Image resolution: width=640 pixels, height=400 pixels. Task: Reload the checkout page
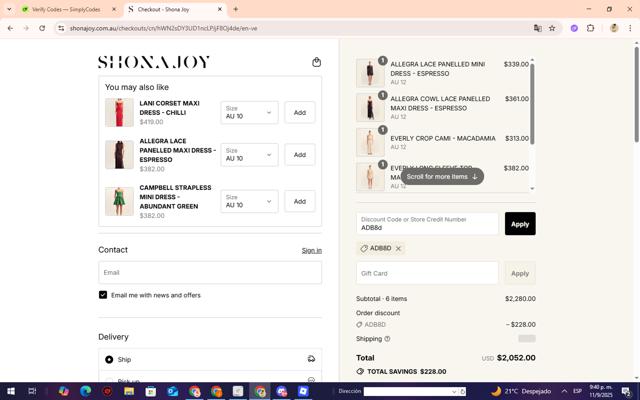pos(42,28)
